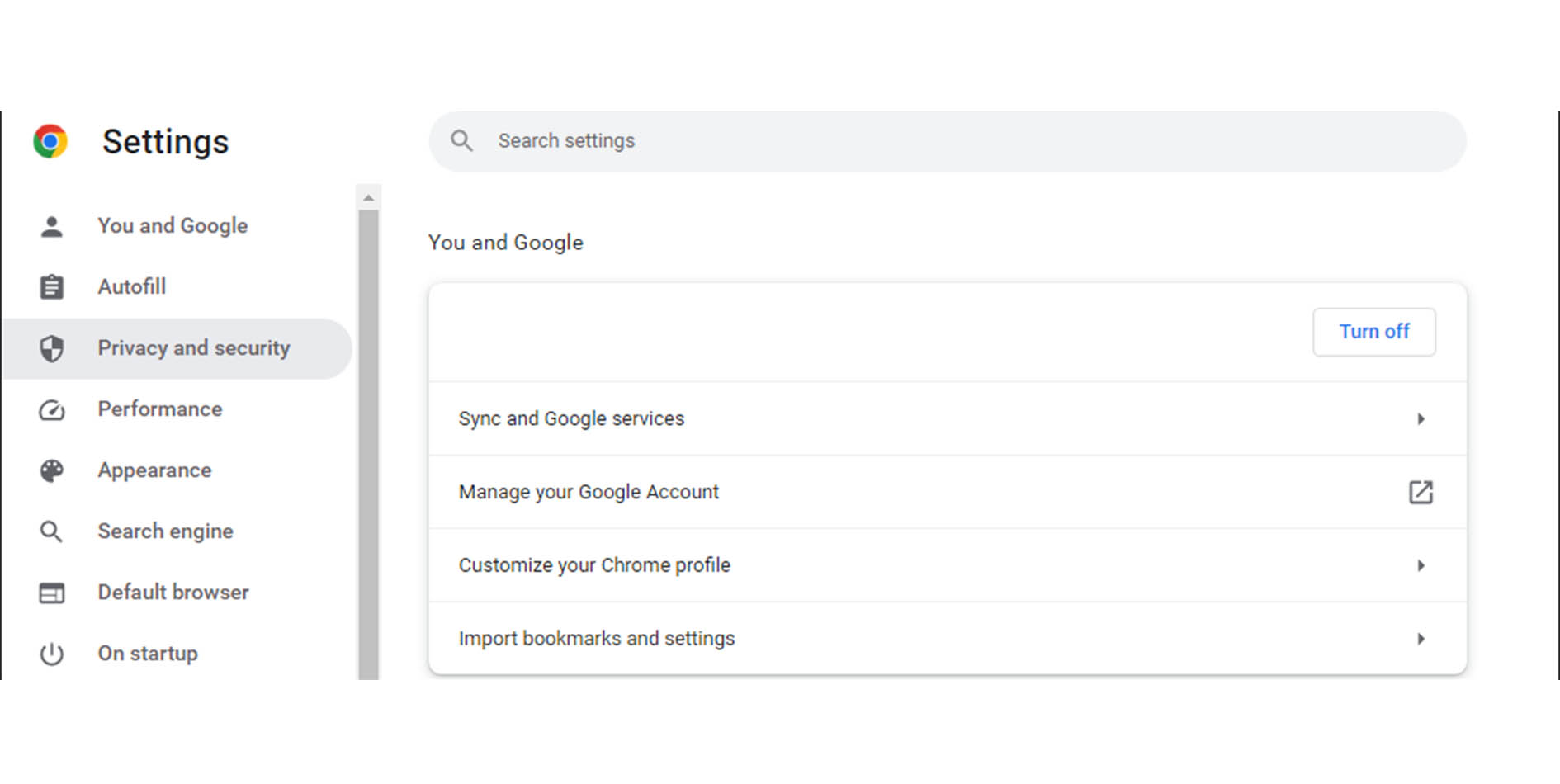Click the external link icon for Google Account

coord(1420,493)
